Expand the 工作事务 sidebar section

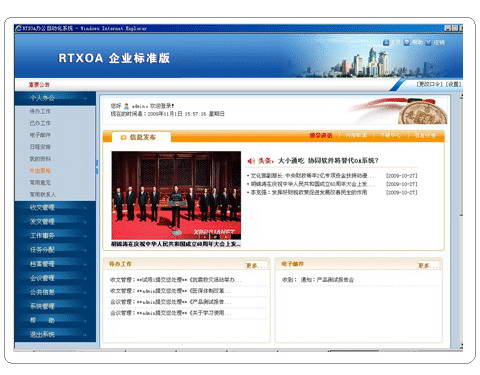tap(55, 236)
